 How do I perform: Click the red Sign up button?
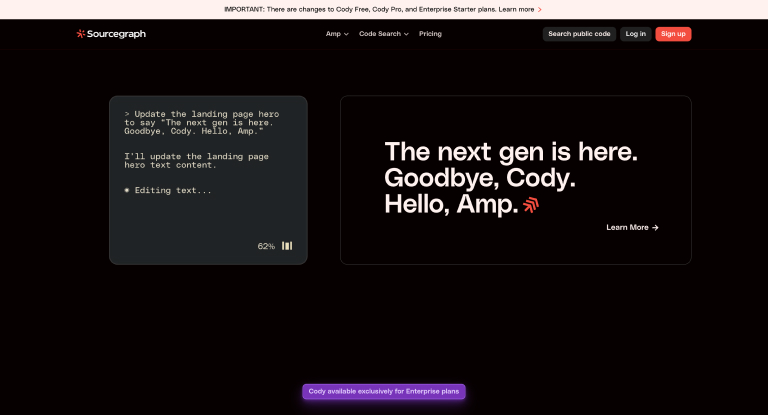pyautogui.click(x=673, y=34)
